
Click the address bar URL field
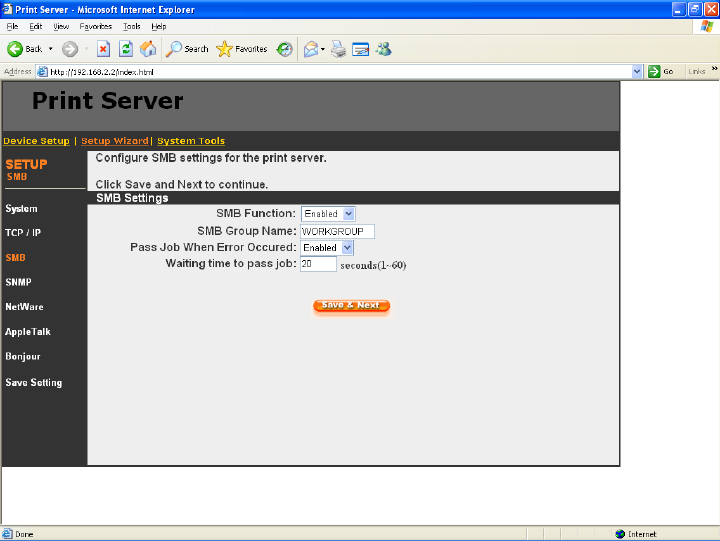pyautogui.click(x=340, y=72)
